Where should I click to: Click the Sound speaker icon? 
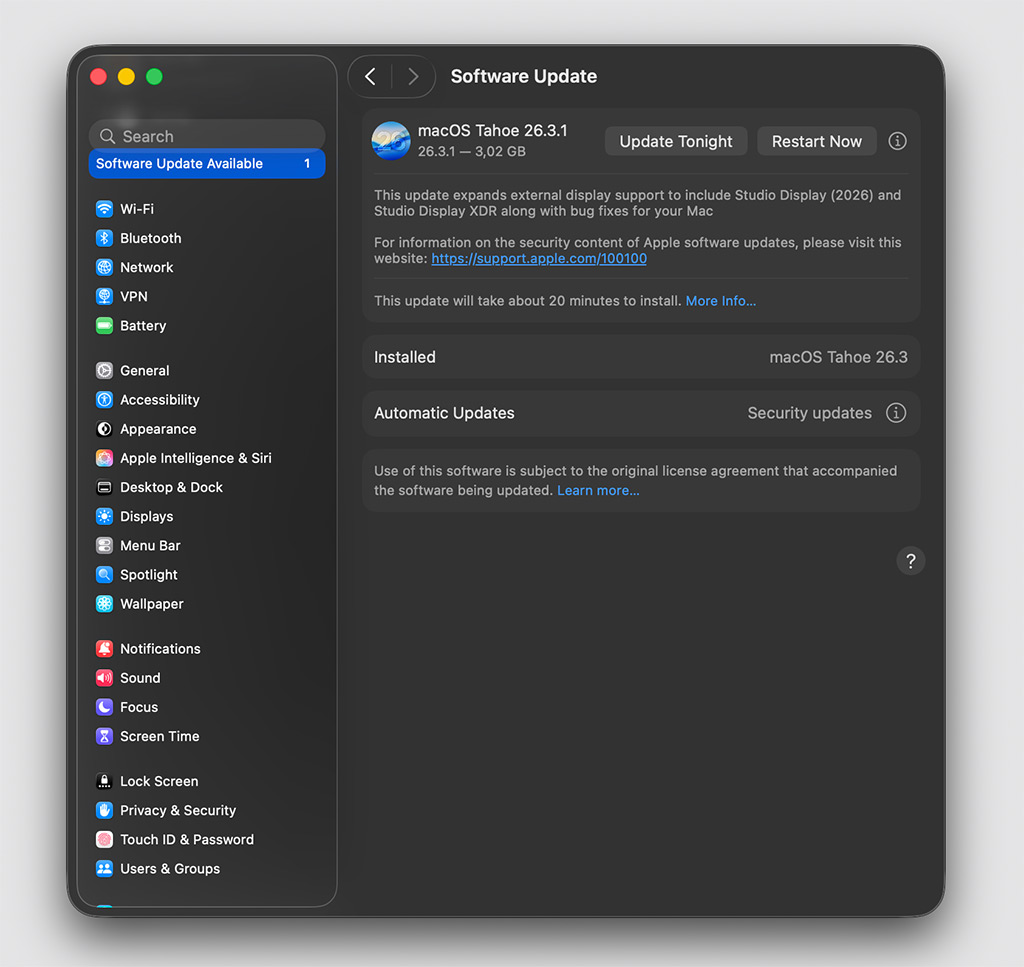coord(104,678)
